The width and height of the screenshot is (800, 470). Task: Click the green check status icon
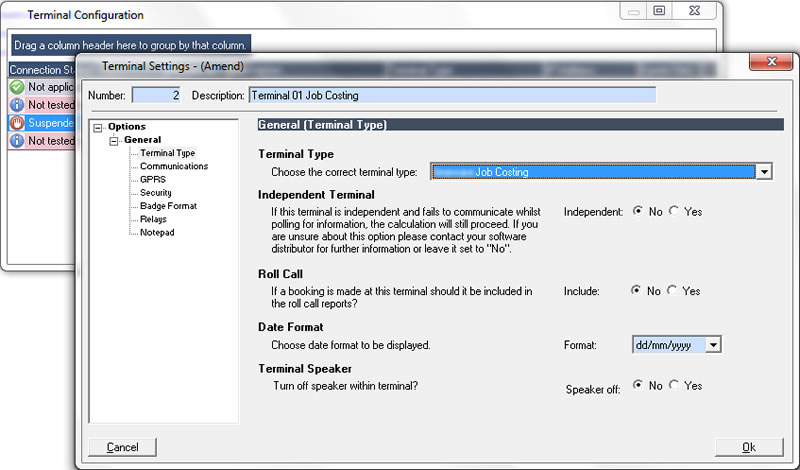(16, 87)
